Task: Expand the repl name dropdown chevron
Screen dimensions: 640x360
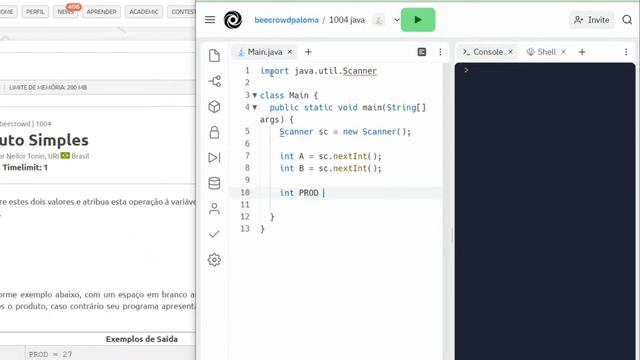Action: (x=396, y=20)
